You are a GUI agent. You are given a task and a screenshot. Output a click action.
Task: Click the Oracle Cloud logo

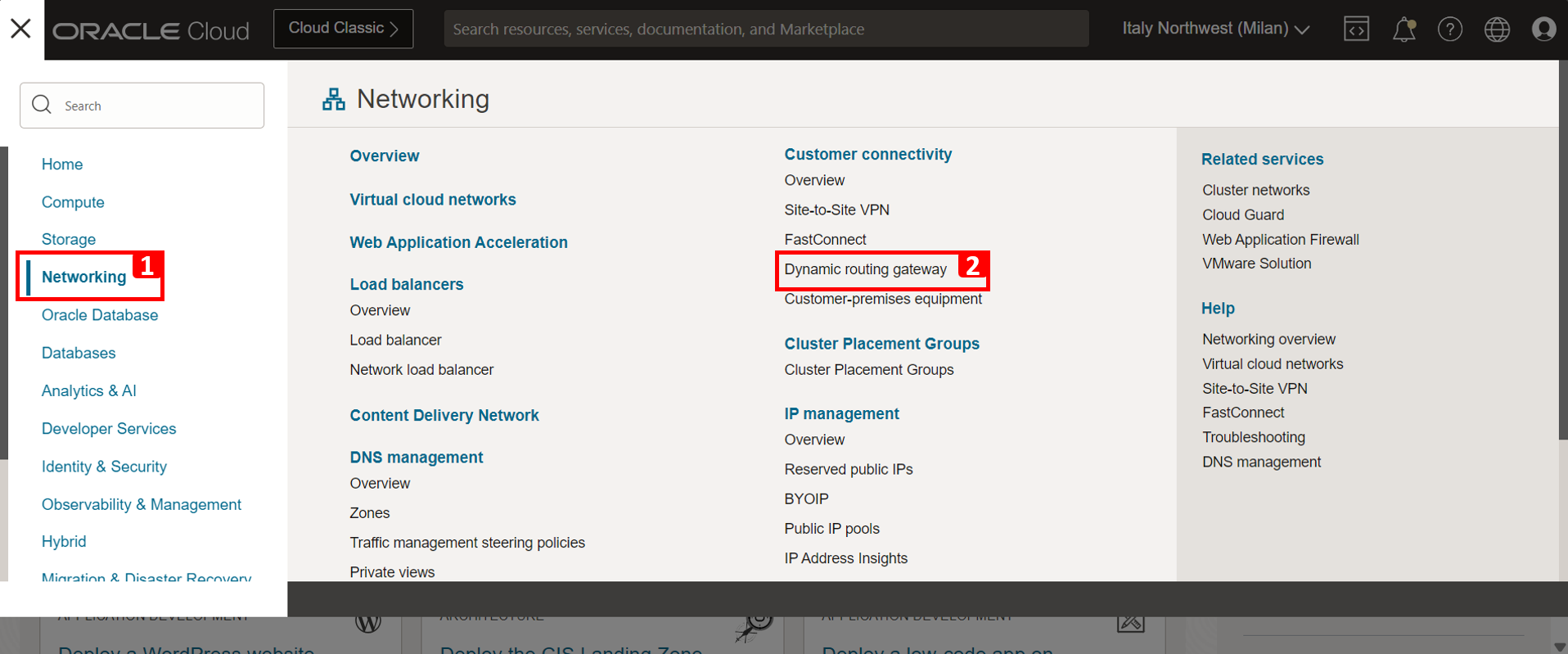pyautogui.click(x=151, y=30)
